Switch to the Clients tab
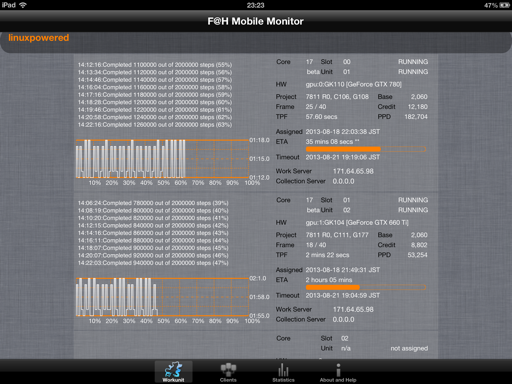The height and width of the screenshot is (384, 512). (228, 372)
